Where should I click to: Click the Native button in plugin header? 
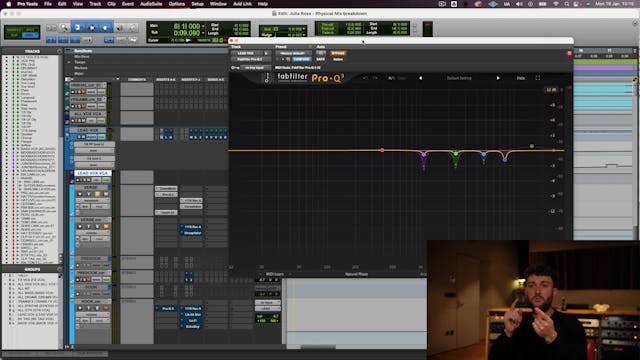338,59
